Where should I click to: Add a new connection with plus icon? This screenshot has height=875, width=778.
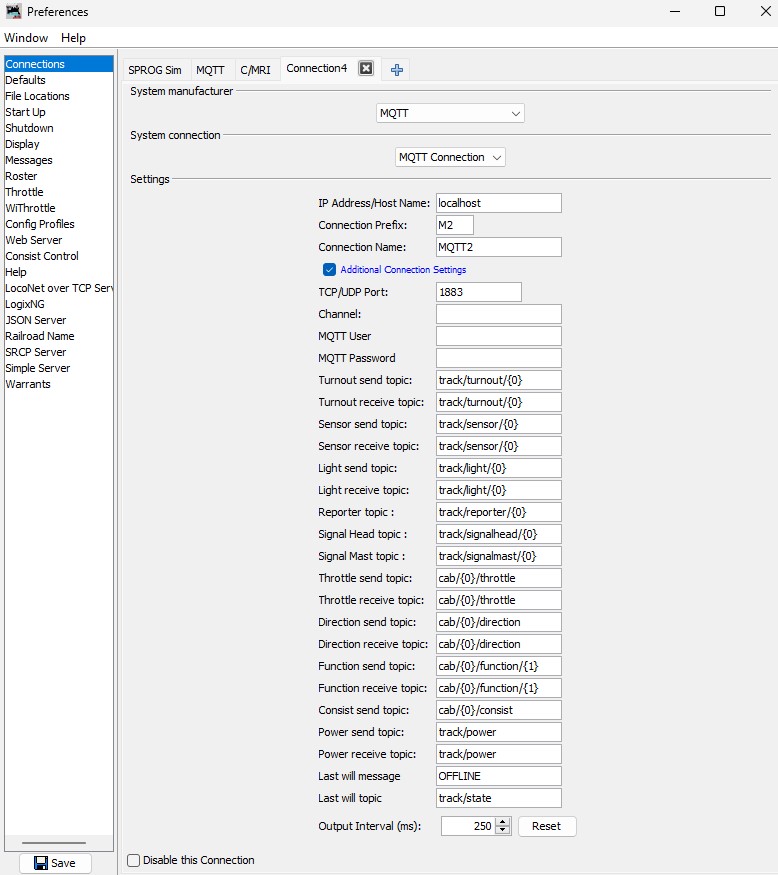397,69
